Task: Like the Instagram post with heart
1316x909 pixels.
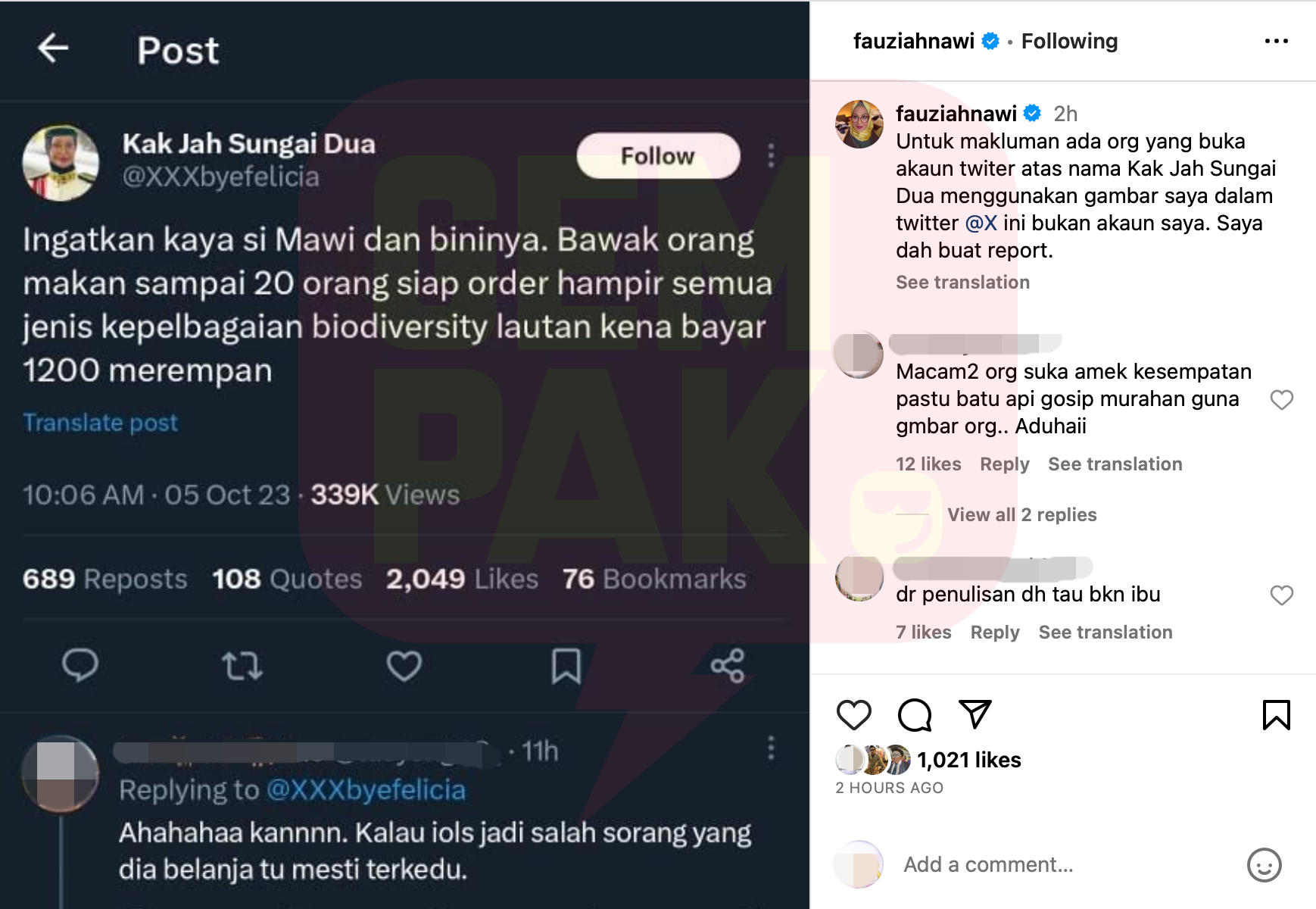Action: coord(854,714)
